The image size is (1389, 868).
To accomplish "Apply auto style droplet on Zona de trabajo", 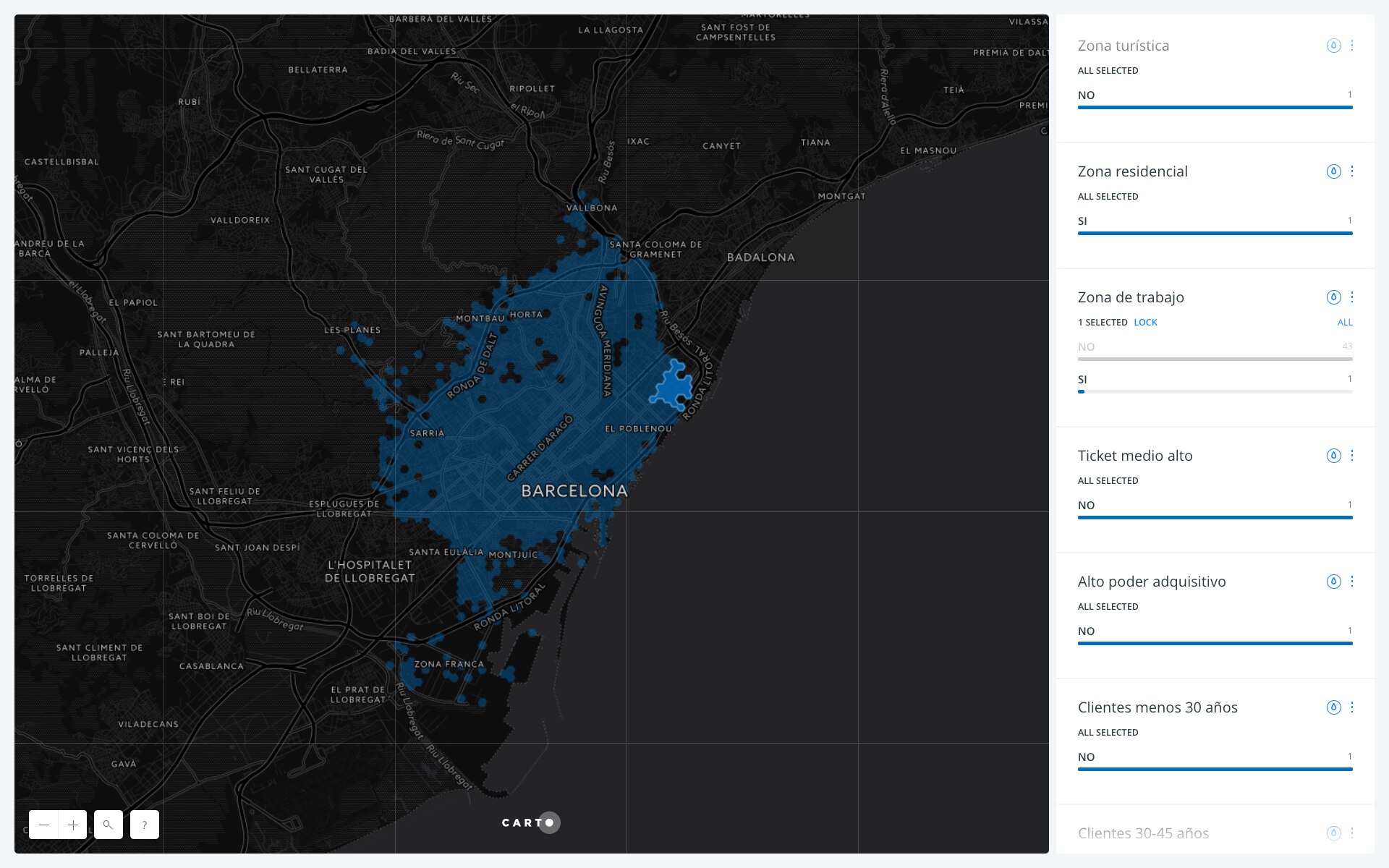I will coord(1333,297).
